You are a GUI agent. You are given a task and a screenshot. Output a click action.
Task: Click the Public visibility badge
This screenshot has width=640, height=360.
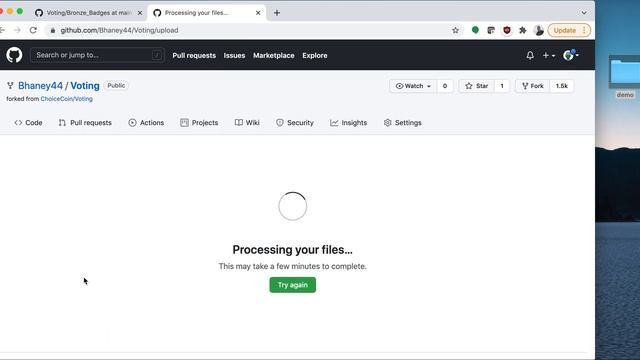[116, 85]
